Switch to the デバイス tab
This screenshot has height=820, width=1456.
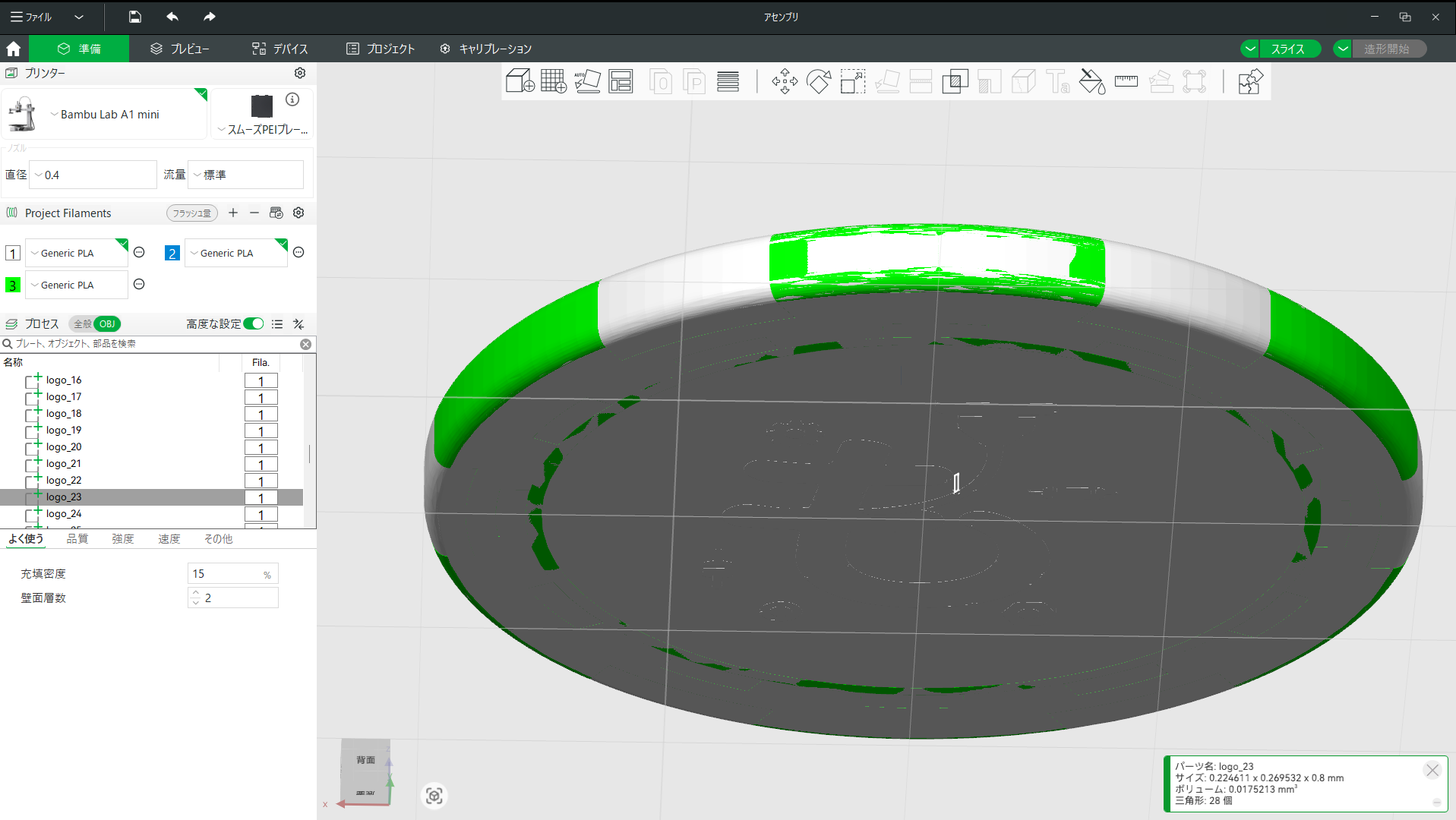pyautogui.click(x=280, y=49)
